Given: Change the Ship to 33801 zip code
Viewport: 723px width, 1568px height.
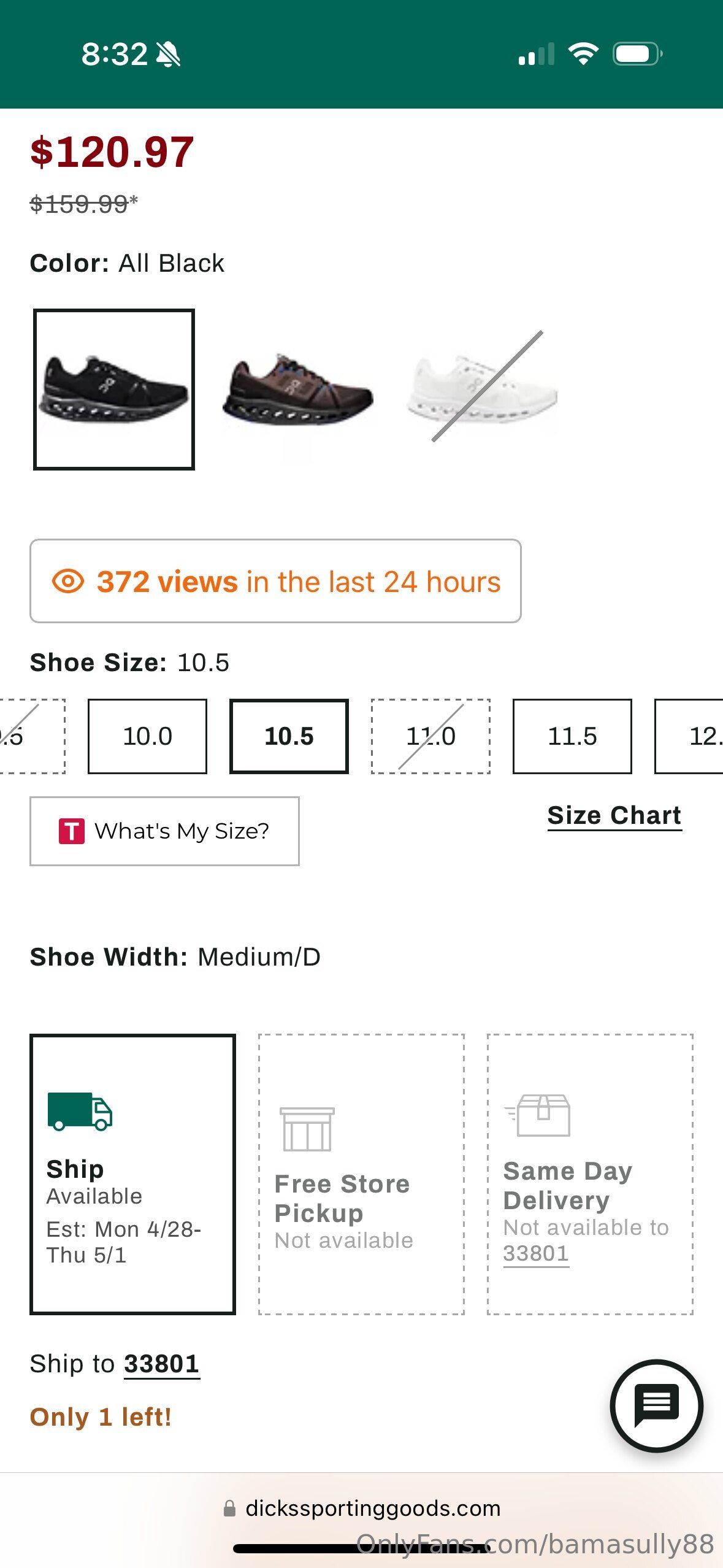Looking at the screenshot, I should tap(162, 1364).
